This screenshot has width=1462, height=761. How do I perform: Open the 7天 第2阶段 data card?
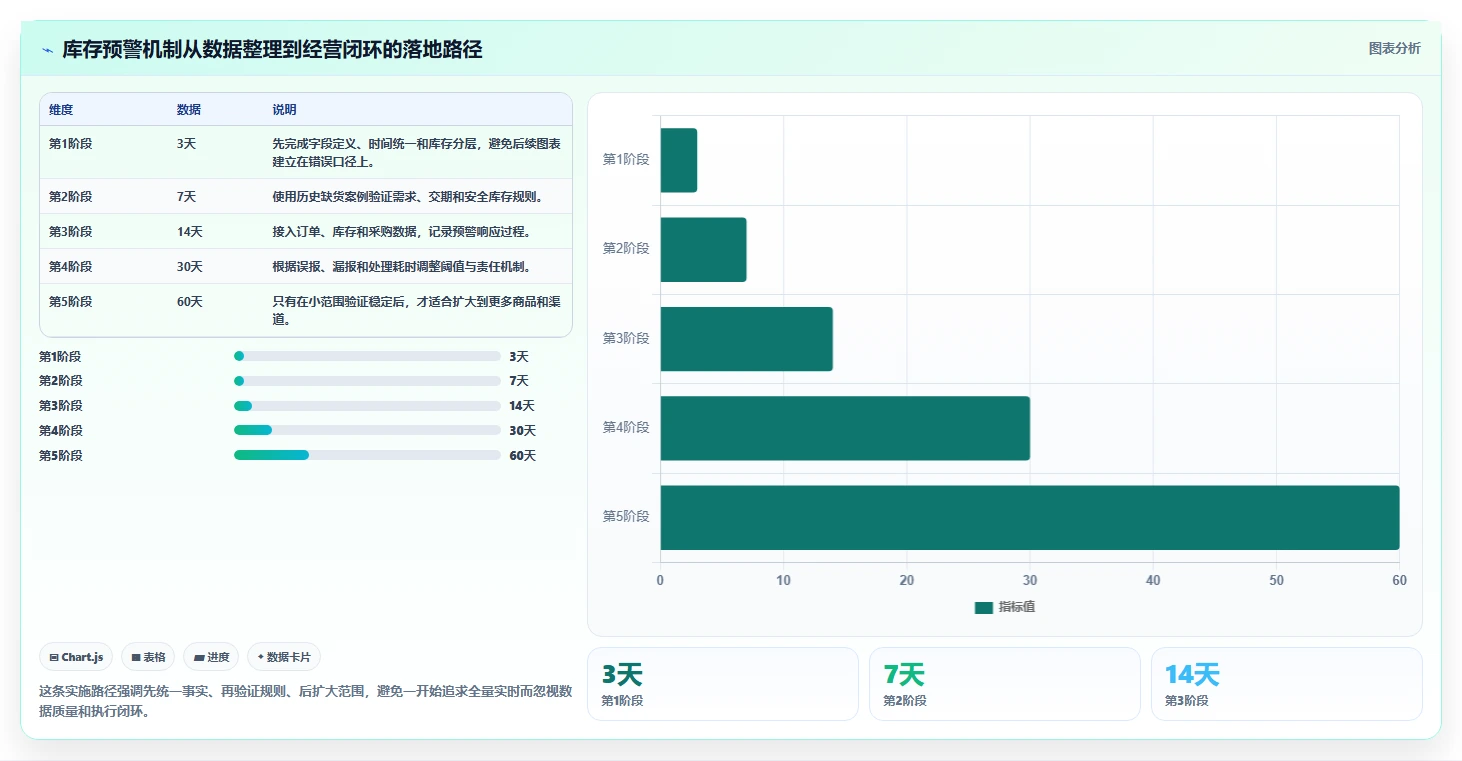[1005, 684]
